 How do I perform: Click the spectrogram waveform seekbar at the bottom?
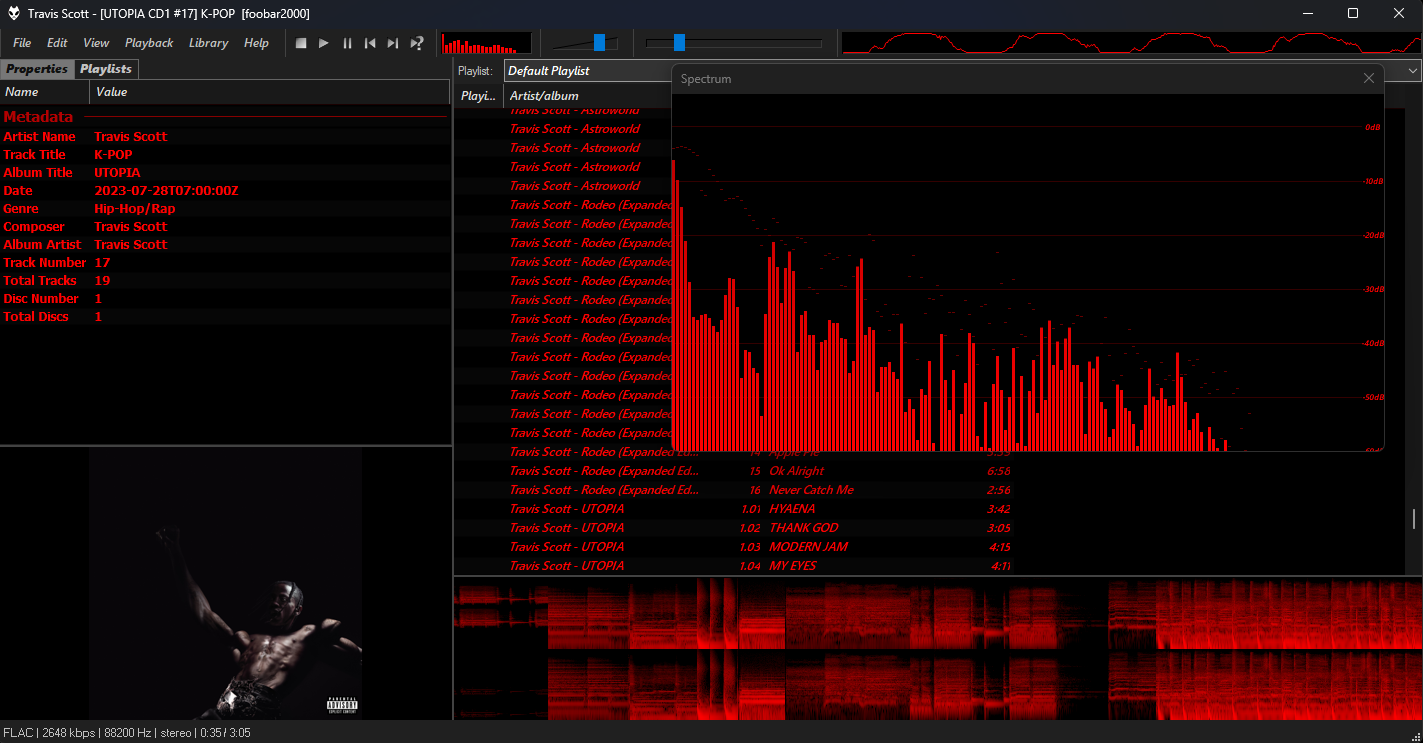coord(937,649)
